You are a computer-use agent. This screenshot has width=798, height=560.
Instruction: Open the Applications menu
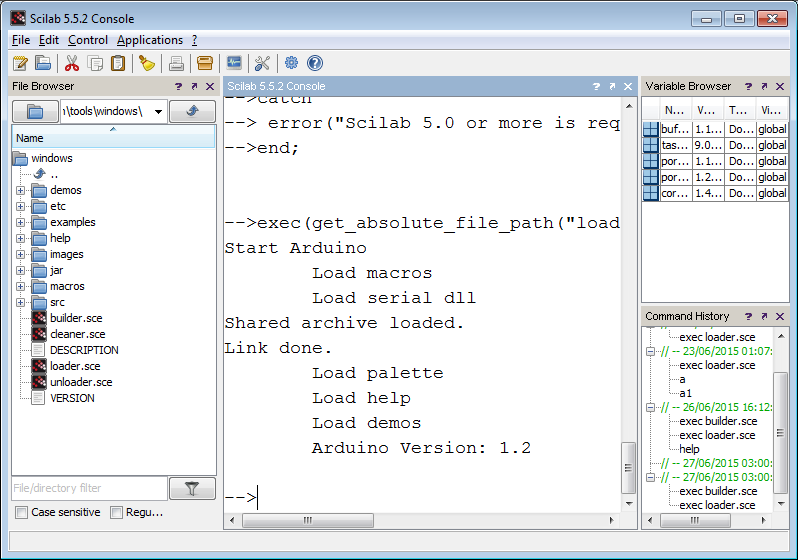[x=150, y=40]
